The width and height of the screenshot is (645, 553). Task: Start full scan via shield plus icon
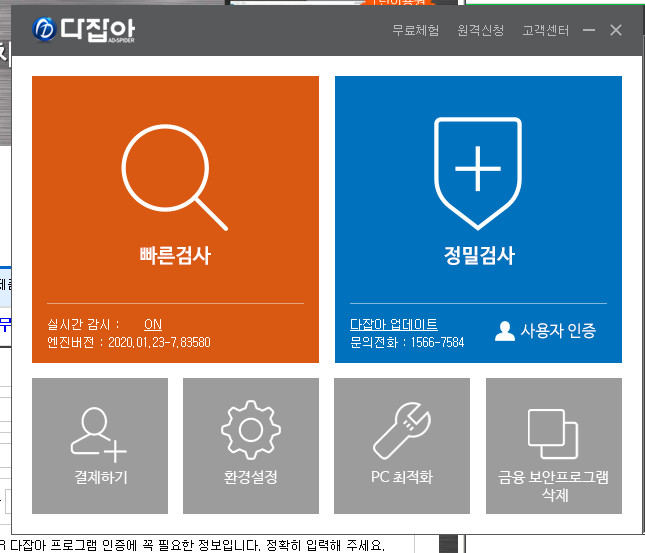pos(478,173)
